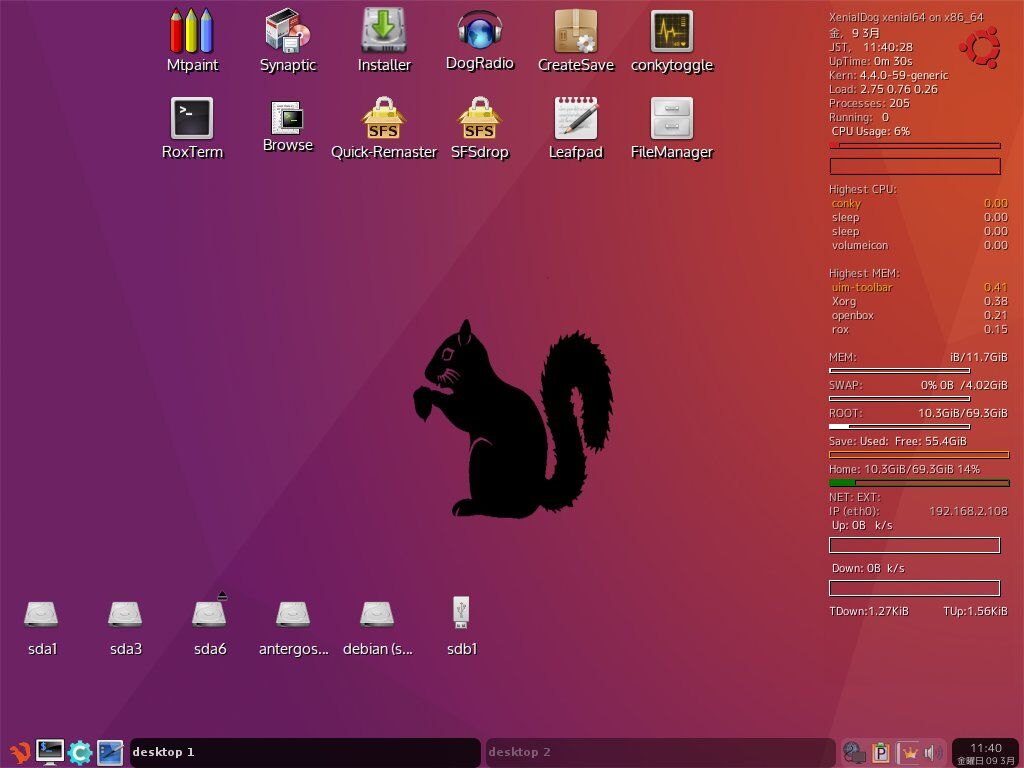Switch to the desktop 2 pager button
This screenshot has height=768, width=1024.
tap(660, 752)
